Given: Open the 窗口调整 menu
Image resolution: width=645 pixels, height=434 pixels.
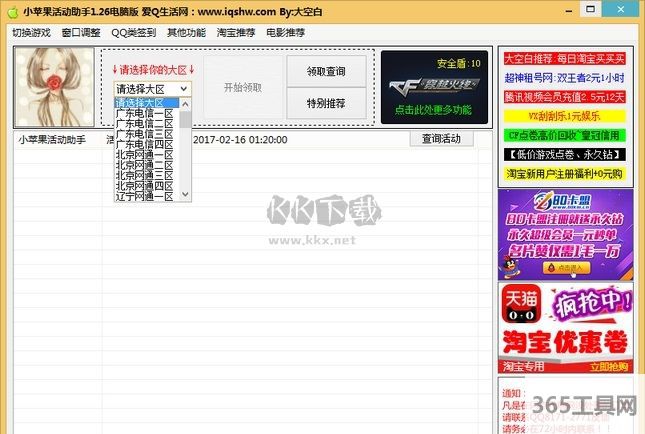Looking at the screenshot, I should [x=81, y=32].
